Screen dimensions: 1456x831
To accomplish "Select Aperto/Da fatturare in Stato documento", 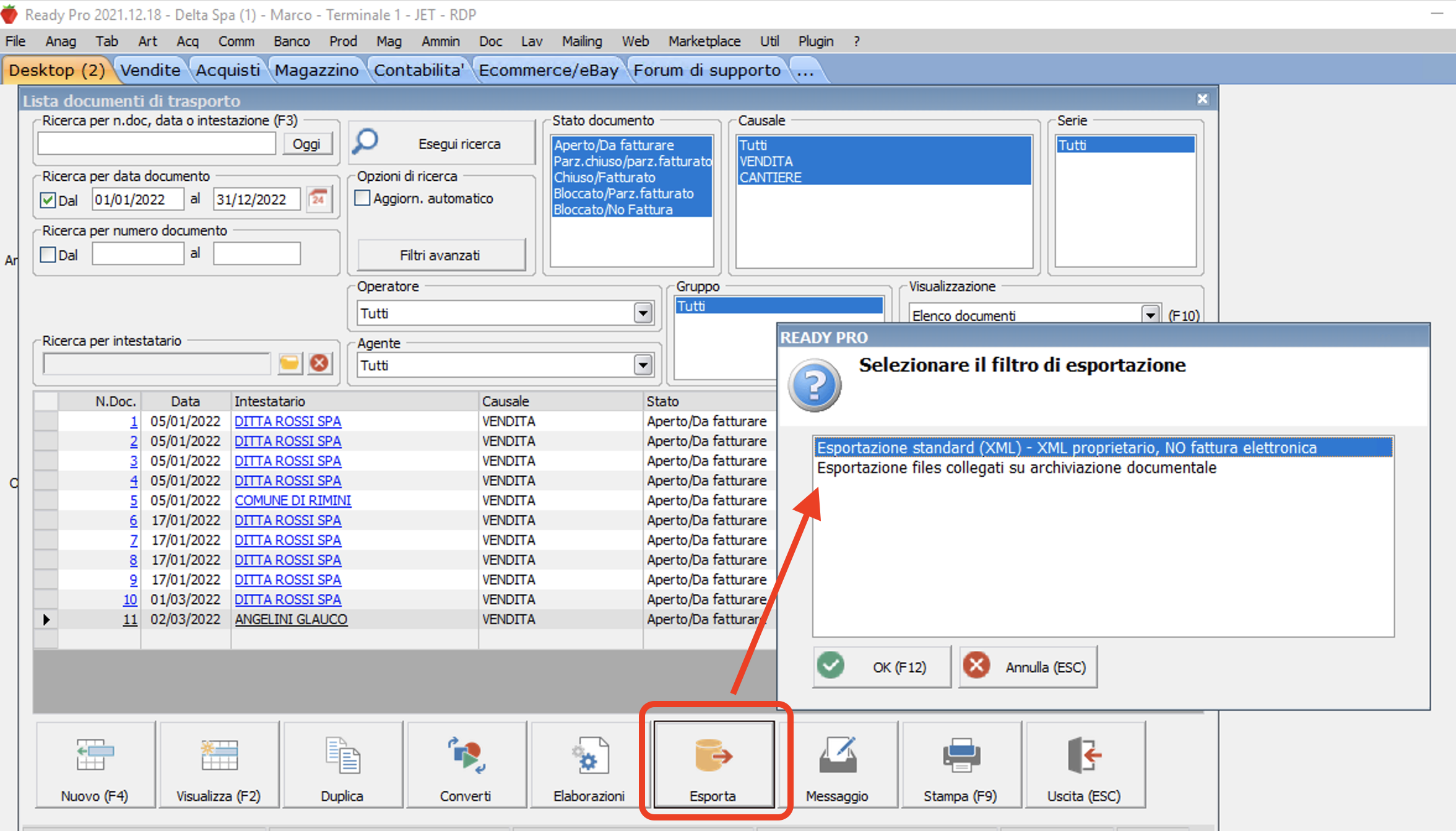I will pyautogui.click(x=631, y=145).
